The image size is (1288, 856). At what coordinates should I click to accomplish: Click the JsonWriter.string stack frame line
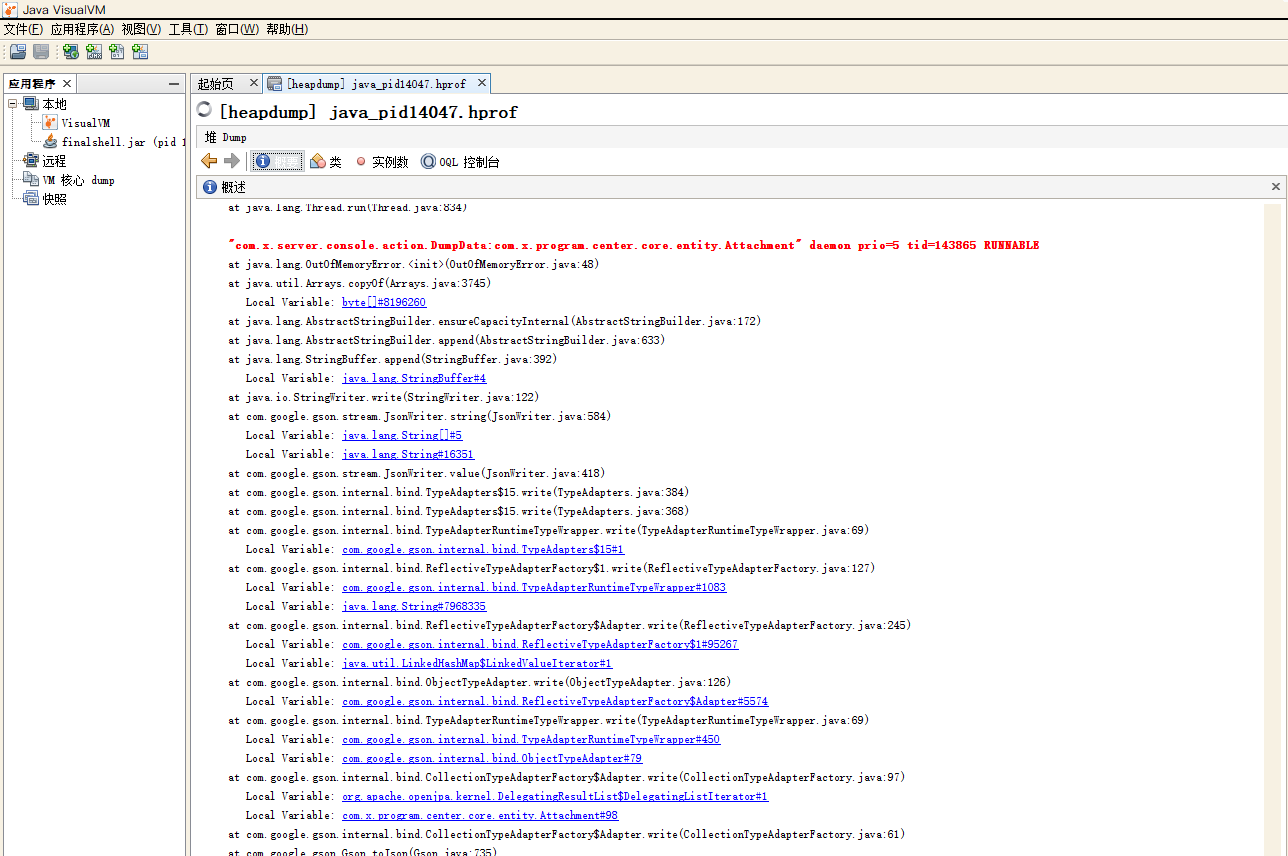point(420,416)
